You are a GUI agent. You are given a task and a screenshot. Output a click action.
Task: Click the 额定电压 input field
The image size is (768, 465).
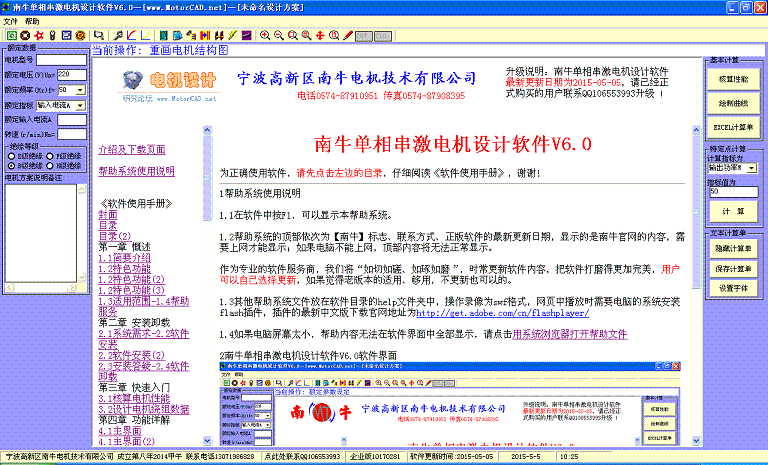pos(73,75)
